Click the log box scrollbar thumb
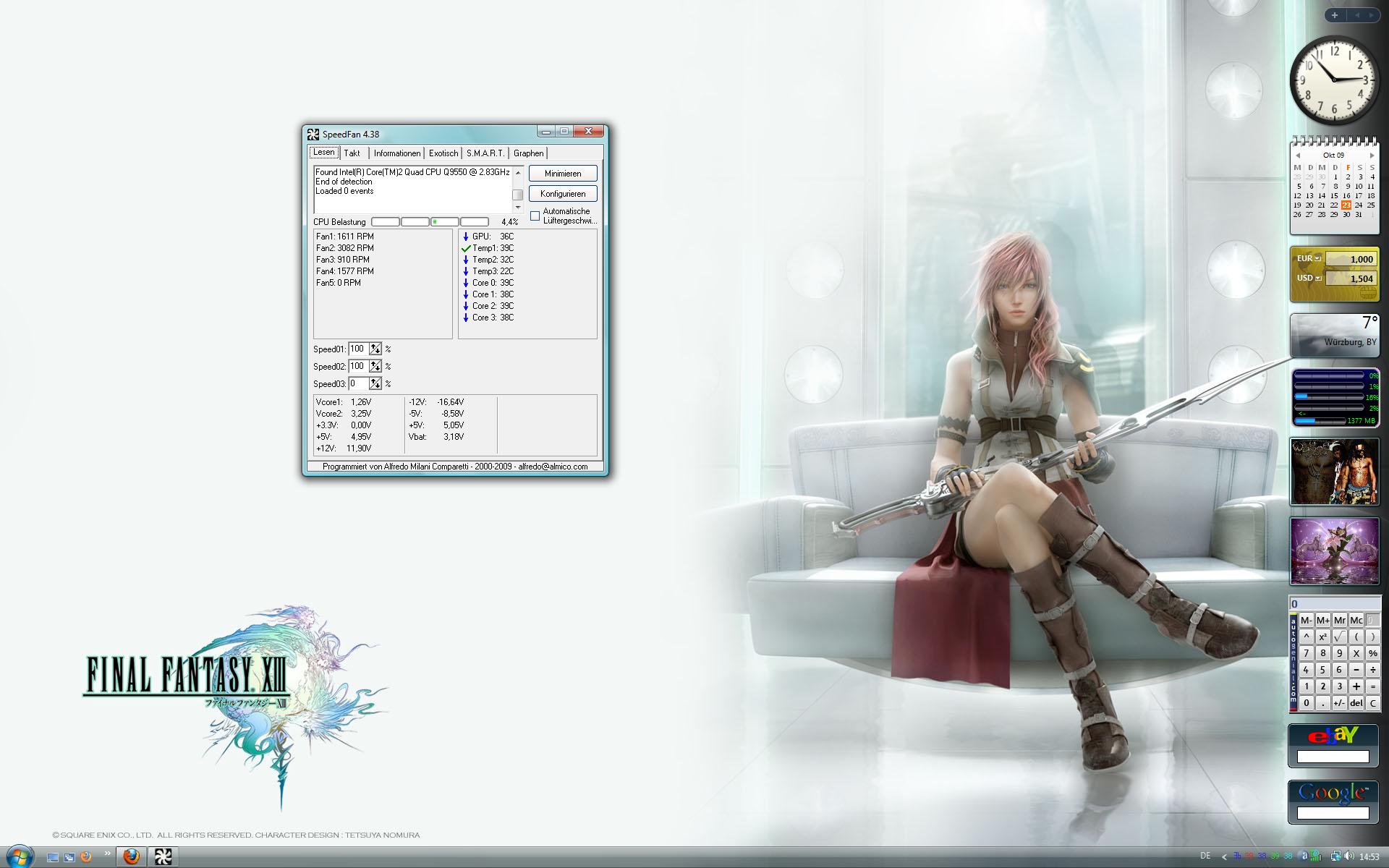1389x868 pixels. pyautogui.click(x=517, y=195)
